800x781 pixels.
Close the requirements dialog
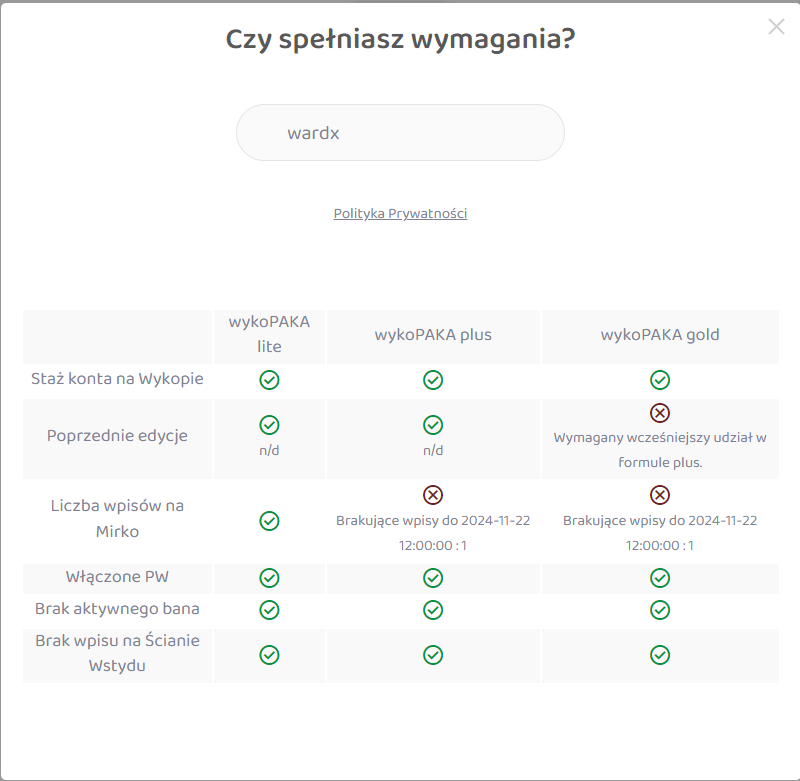click(776, 27)
